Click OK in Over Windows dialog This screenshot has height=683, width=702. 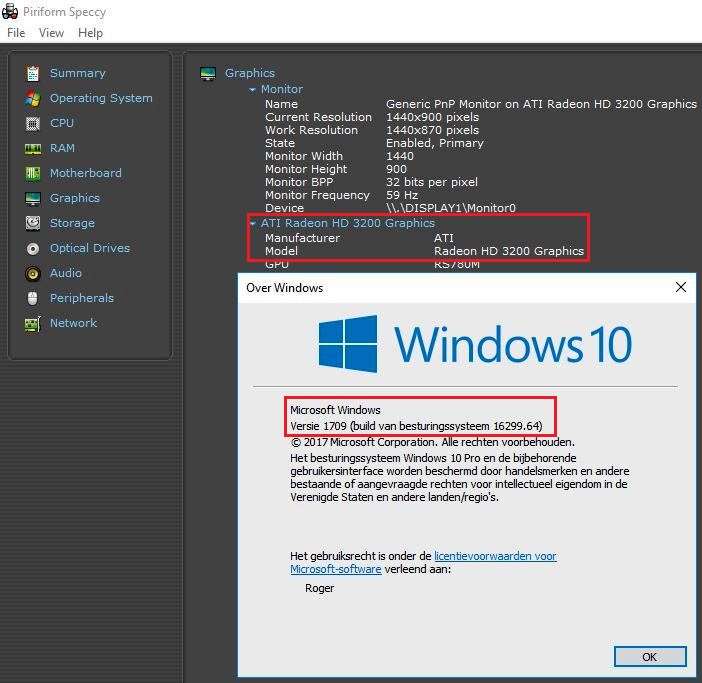650,657
